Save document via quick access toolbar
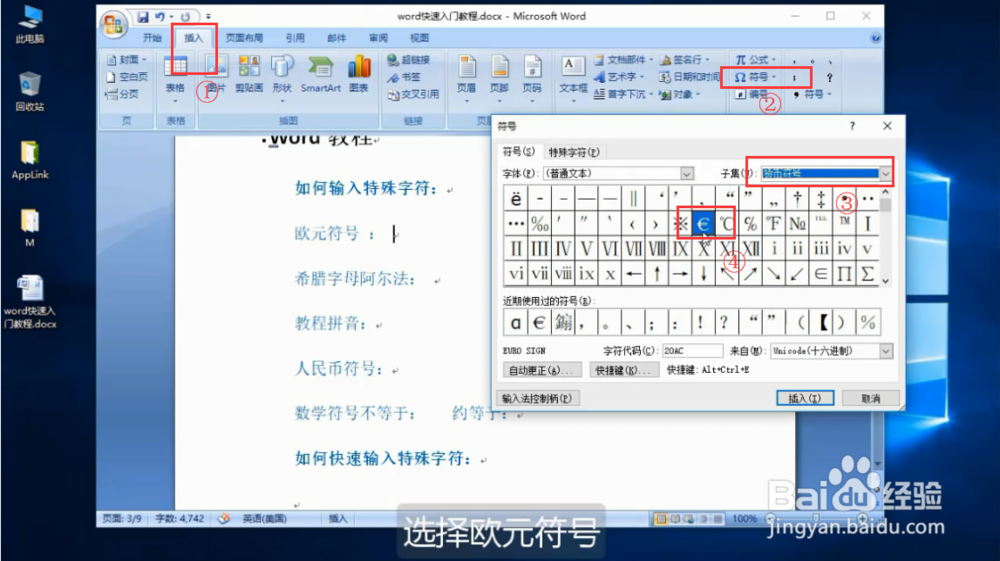This screenshot has height=561, width=1000. click(143, 17)
